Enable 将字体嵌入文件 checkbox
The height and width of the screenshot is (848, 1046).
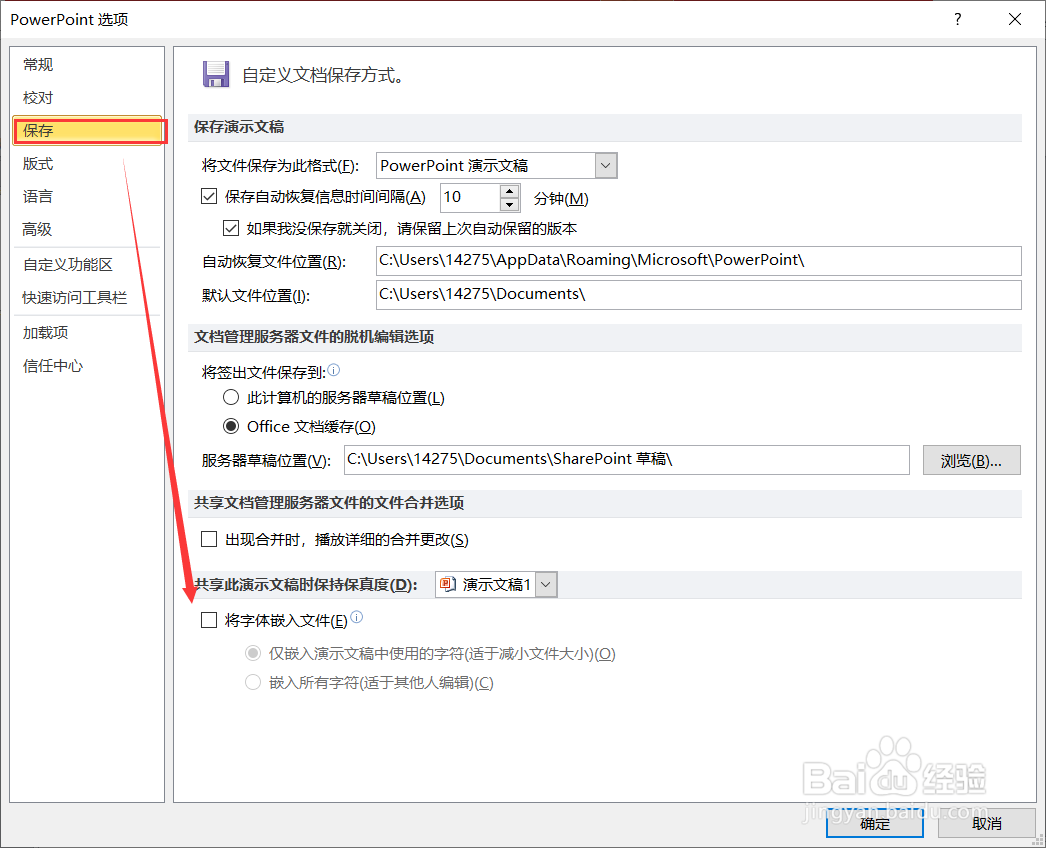point(209,620)
